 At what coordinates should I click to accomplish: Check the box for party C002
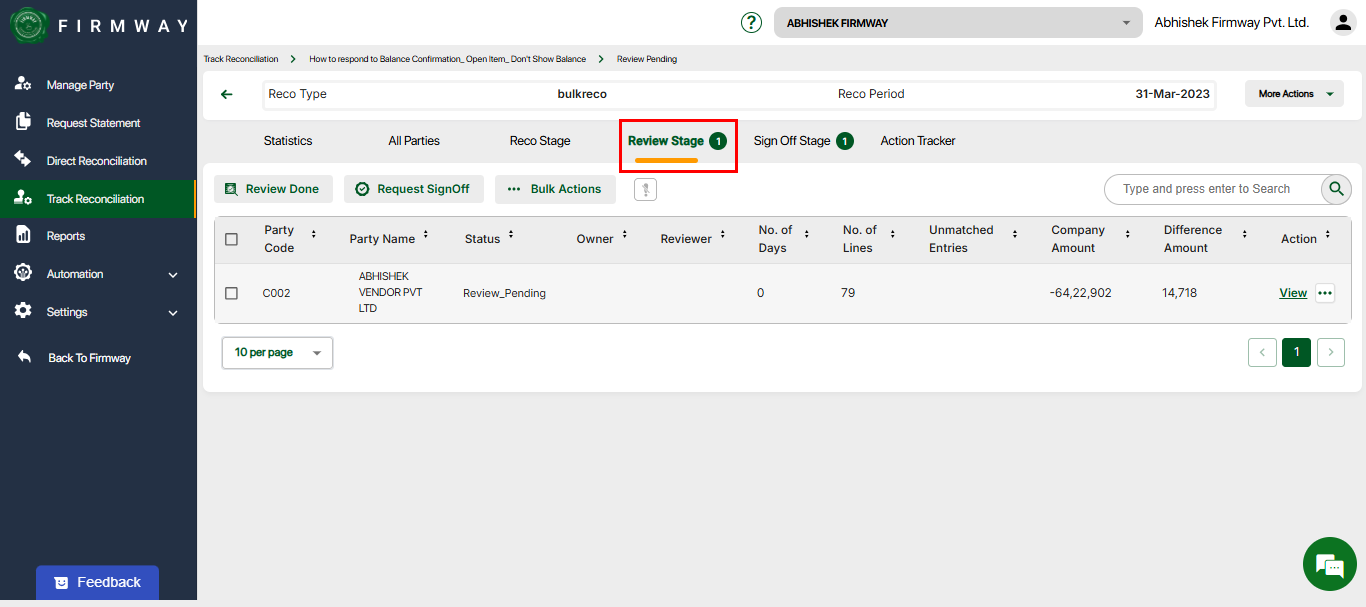click(x=232, y=293)
